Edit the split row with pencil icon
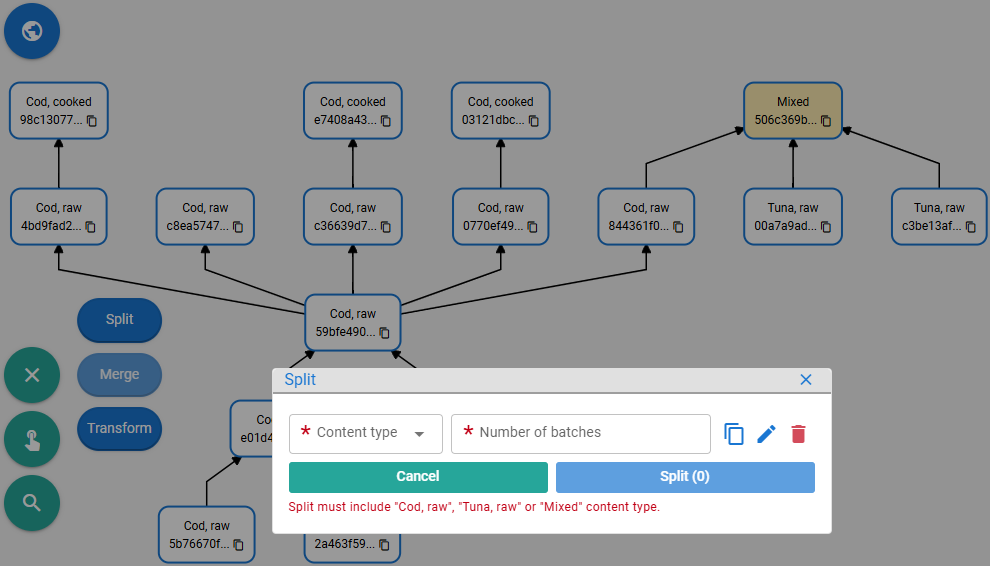The height and width of the screenshot is (566, 990). [x=766, y=434]
